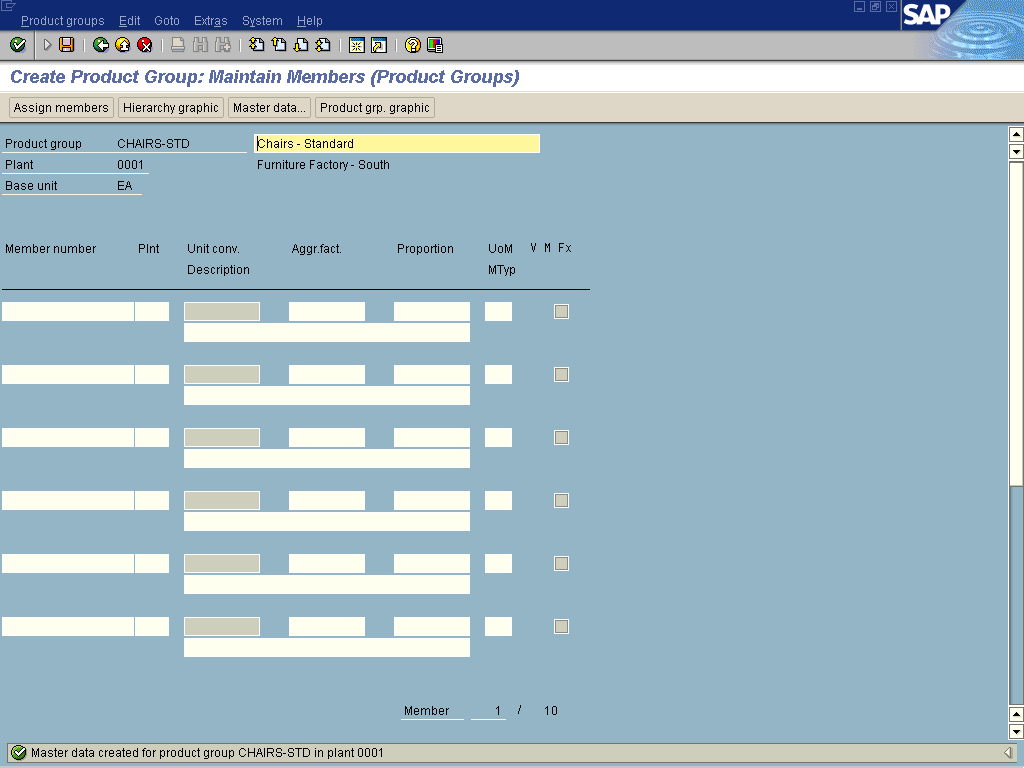Screen dimensions: 1024x768
Task: Click the up arrow near the scrollbar's bottom
Action: click(1016, 714)
